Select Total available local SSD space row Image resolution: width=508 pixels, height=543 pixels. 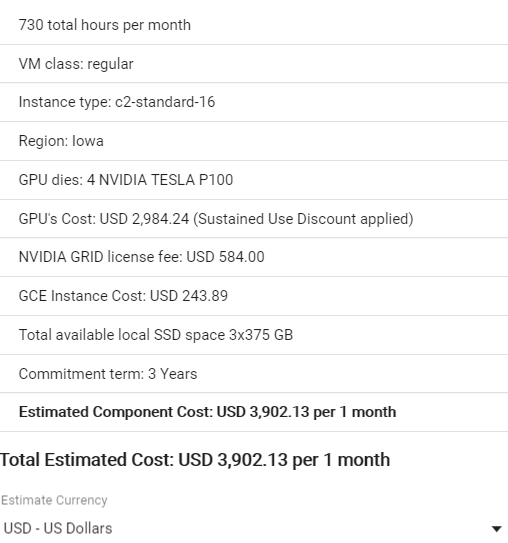(x=254, y=335)
